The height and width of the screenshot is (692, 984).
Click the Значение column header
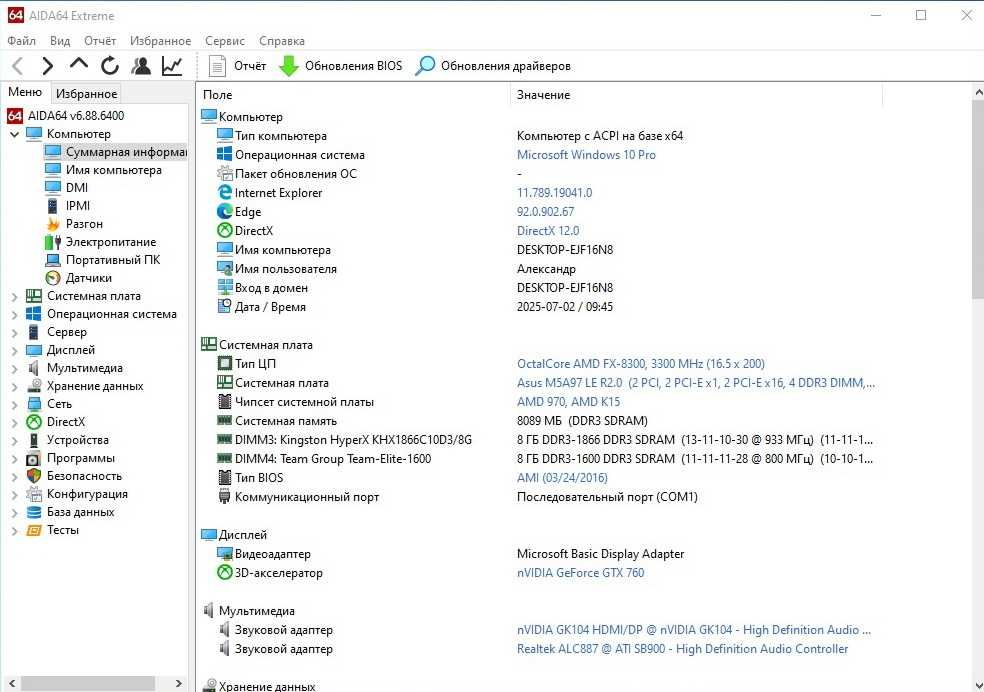[697, 95]
